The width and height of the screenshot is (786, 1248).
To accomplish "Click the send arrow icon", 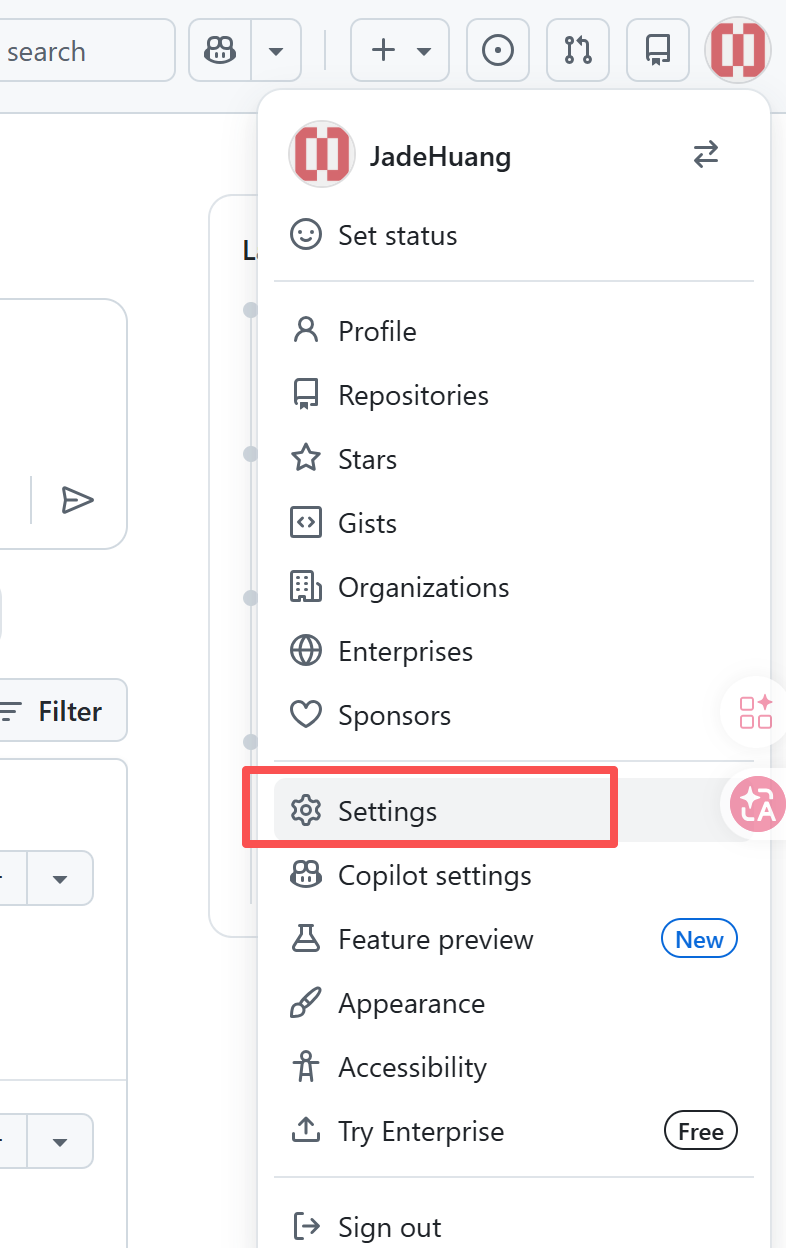I will point(77,500).
